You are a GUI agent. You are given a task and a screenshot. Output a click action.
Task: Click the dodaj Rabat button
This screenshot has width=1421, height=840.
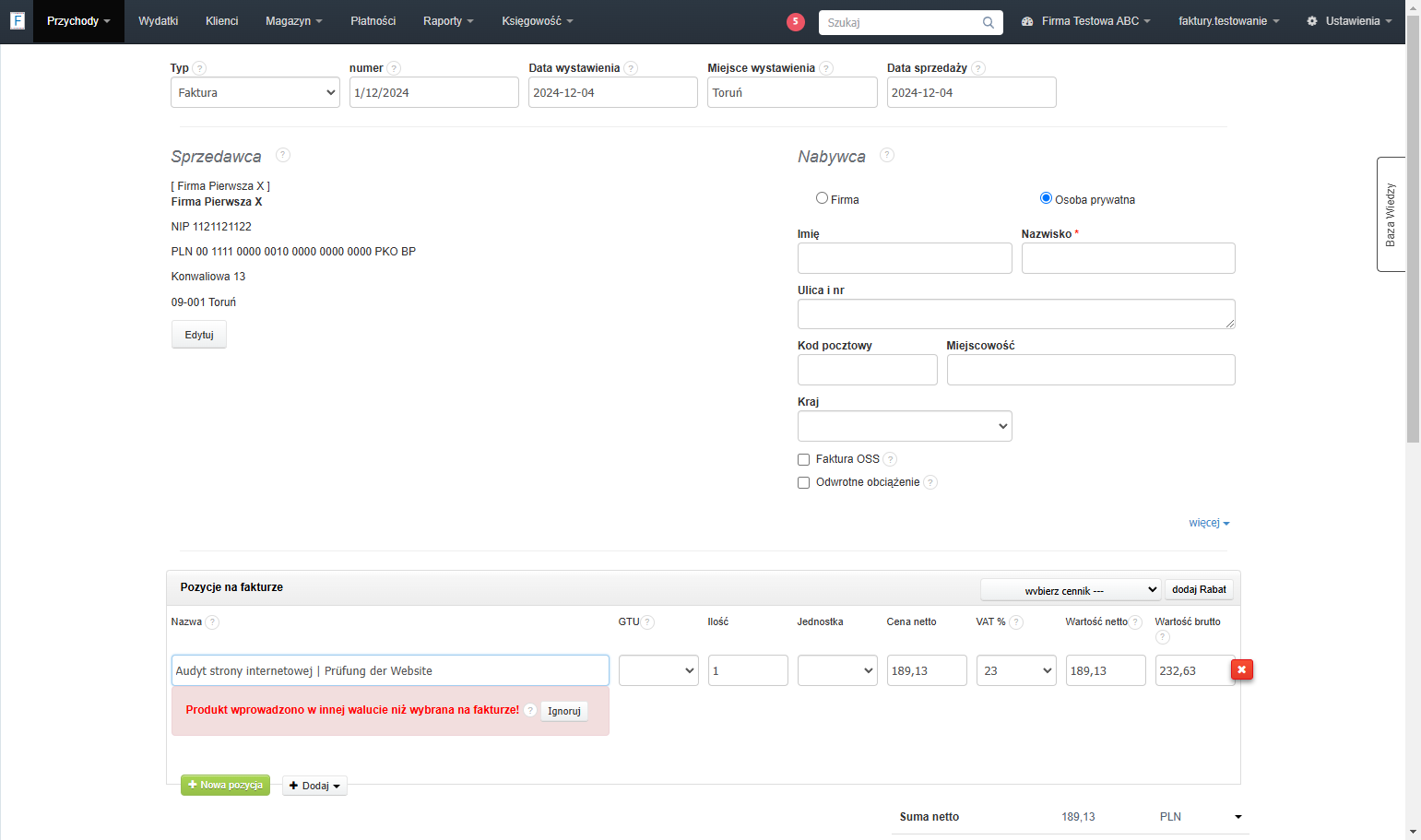point(1199,590)
